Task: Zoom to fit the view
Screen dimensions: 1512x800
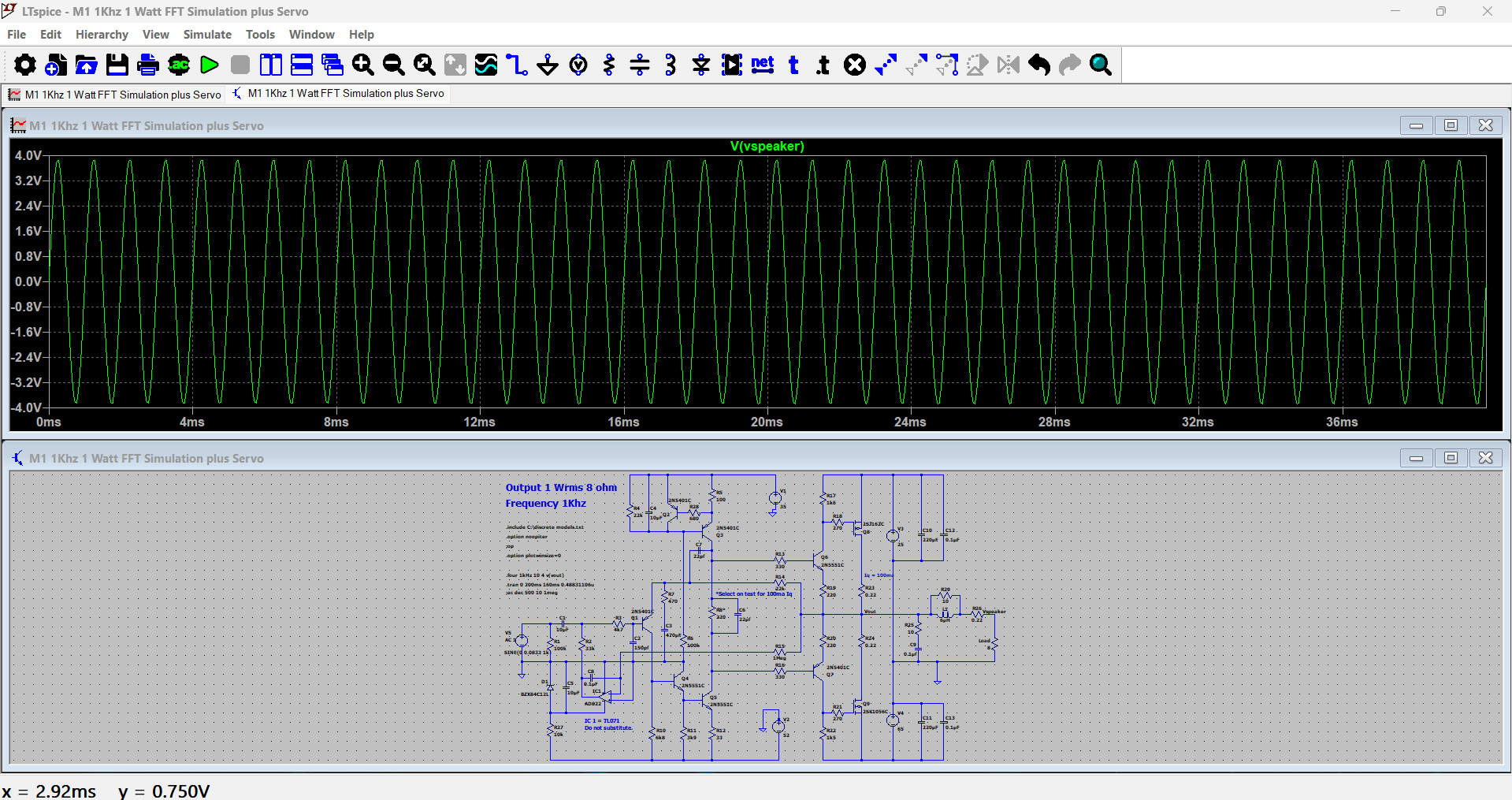Action: (425, 65)
